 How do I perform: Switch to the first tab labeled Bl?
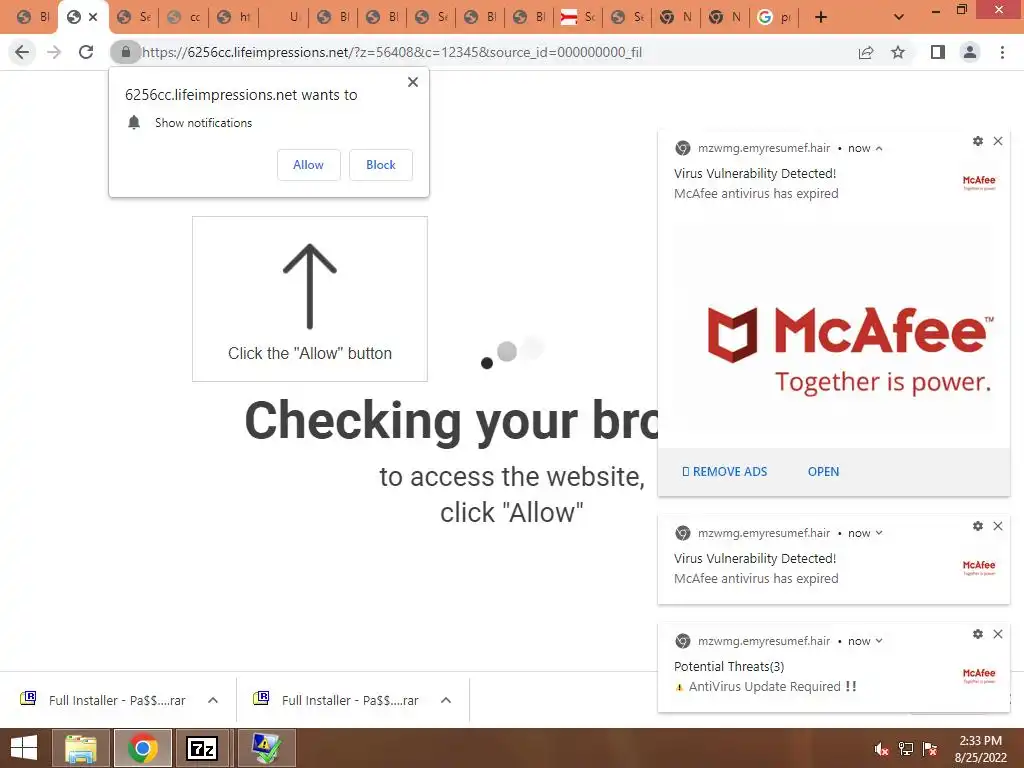(33, 17)
